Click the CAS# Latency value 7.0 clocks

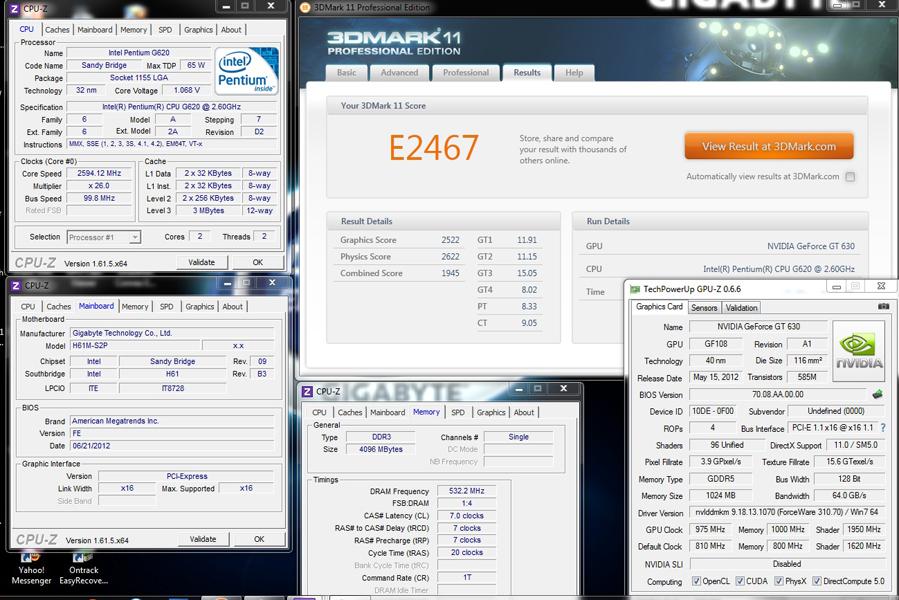(467, 516)
